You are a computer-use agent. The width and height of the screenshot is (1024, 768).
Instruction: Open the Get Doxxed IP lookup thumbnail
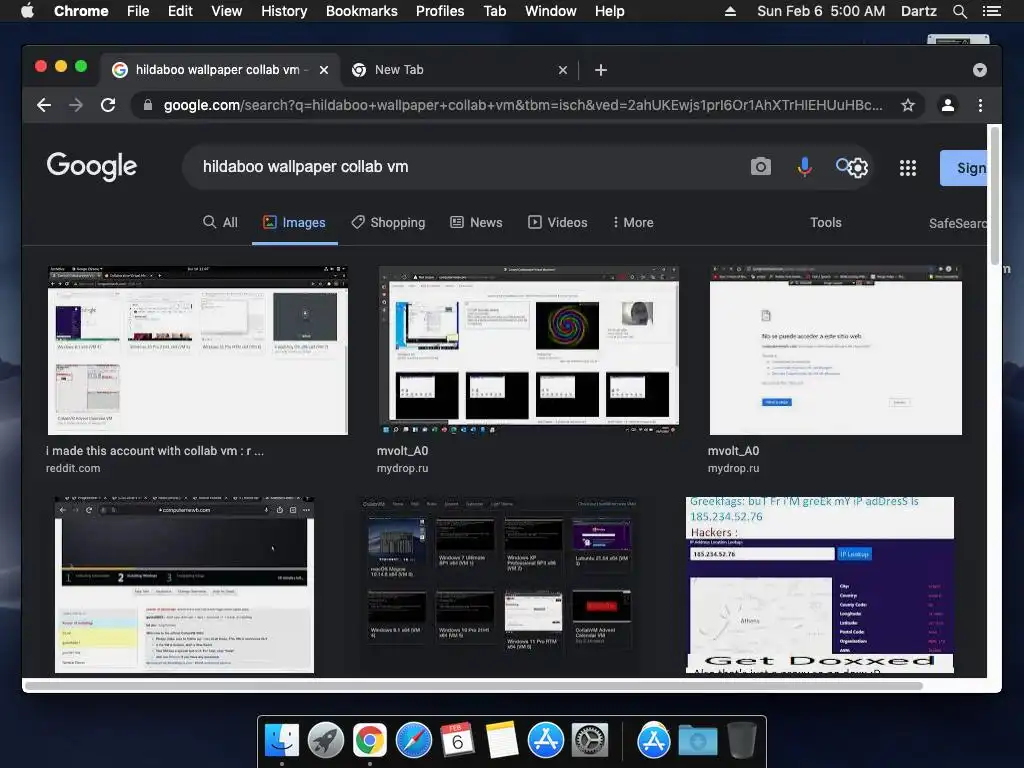tap(820, 584)
